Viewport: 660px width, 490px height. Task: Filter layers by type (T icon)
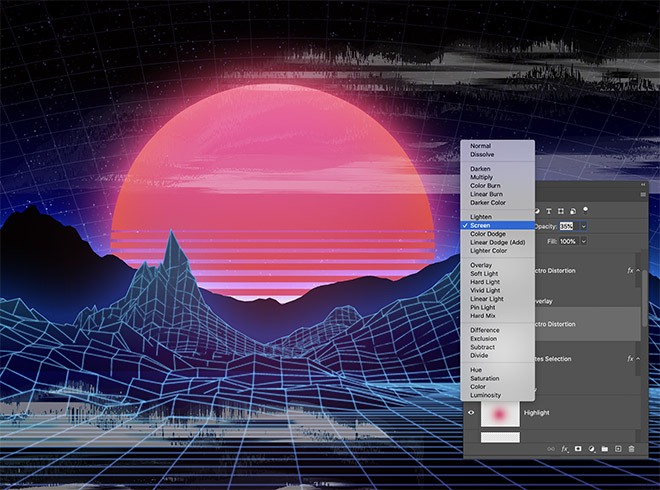tap(551, 210)
